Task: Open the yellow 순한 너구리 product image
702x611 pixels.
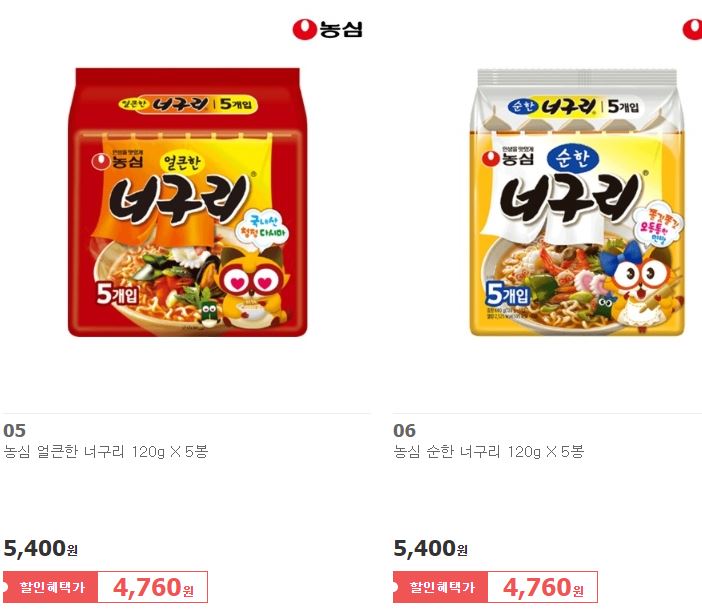Action: 577,202
